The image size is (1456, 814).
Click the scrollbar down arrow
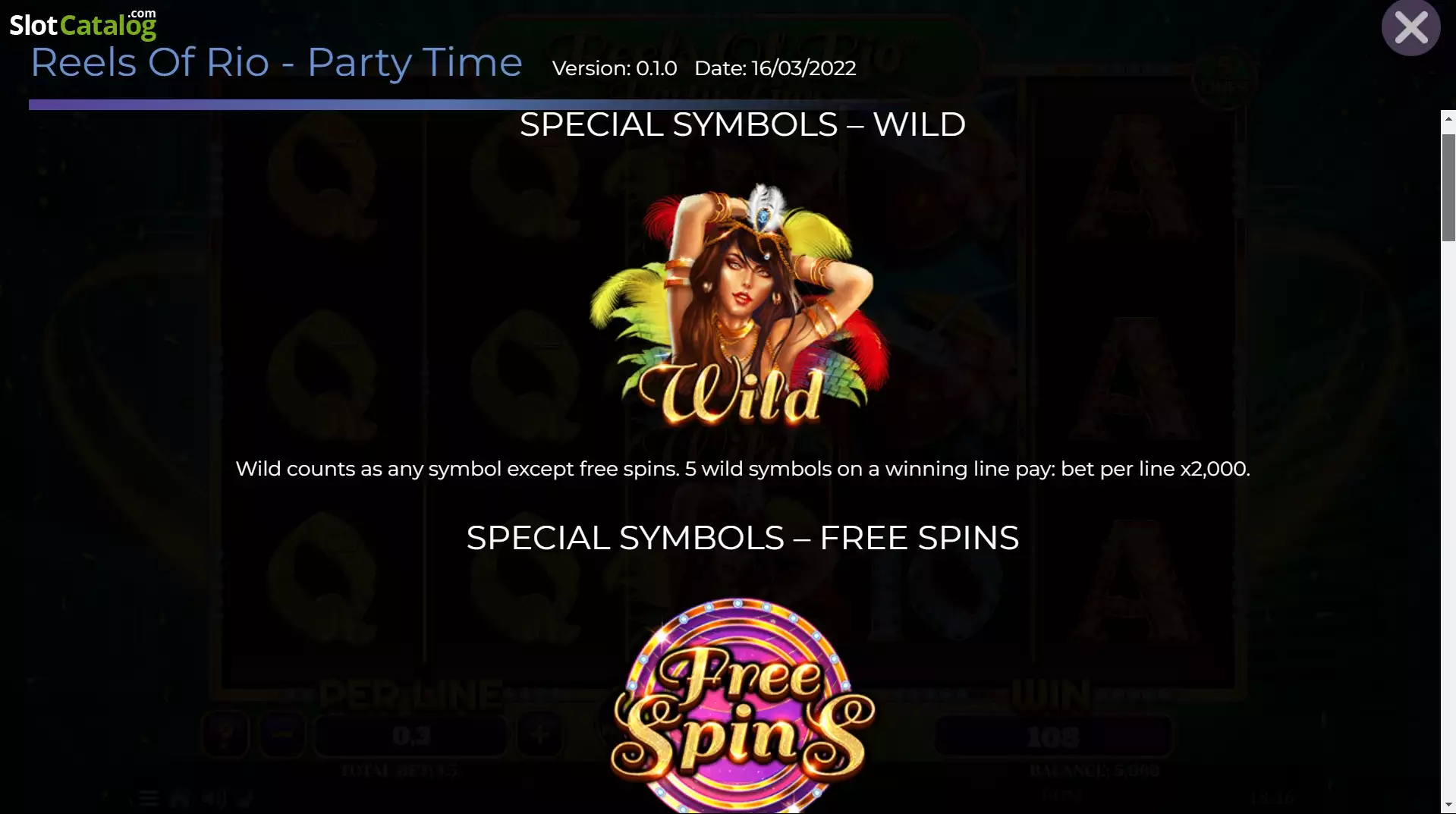1448,805
